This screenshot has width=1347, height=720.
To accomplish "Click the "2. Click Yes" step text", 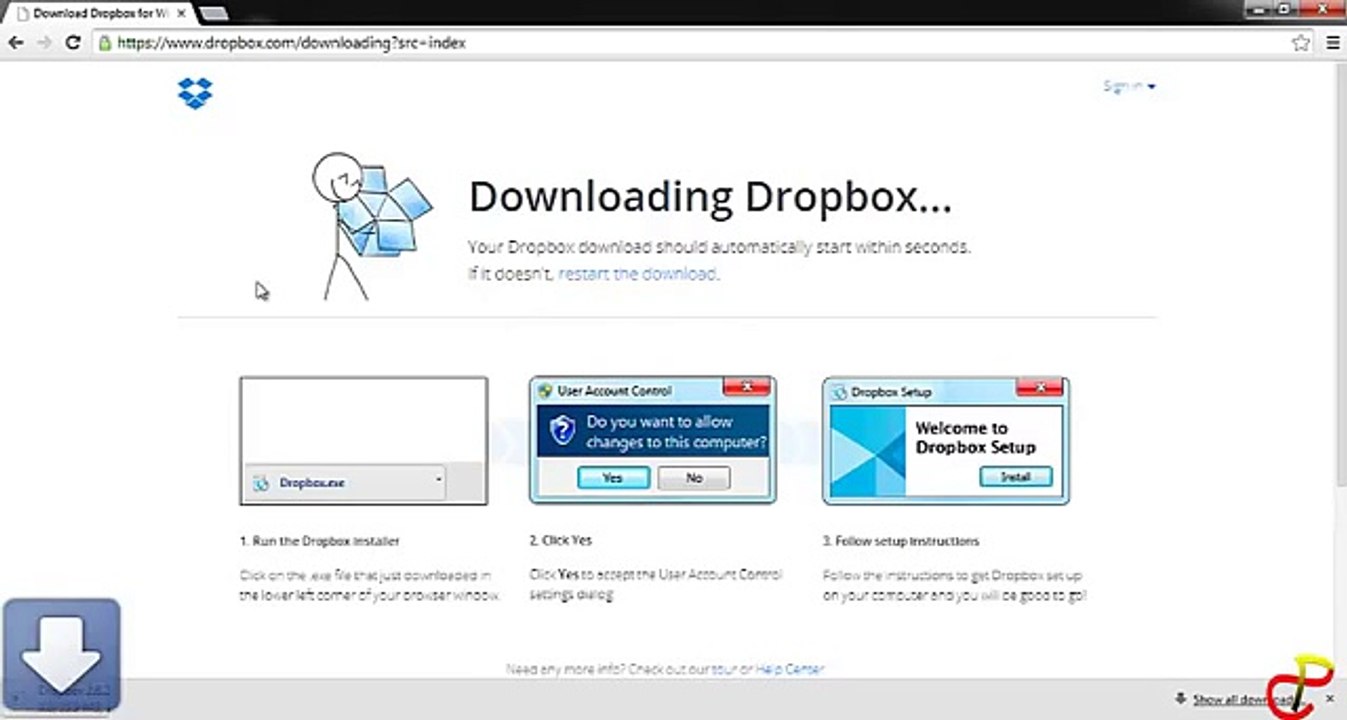I will pyautogui.click(x=561, y=540).
